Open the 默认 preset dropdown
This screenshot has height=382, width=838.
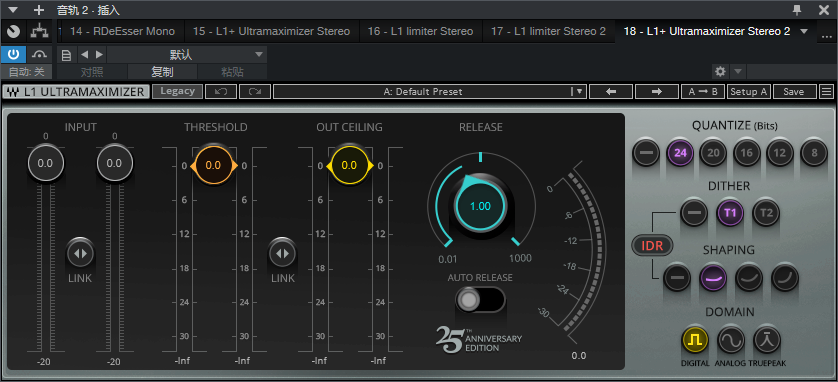pos(187,54)
